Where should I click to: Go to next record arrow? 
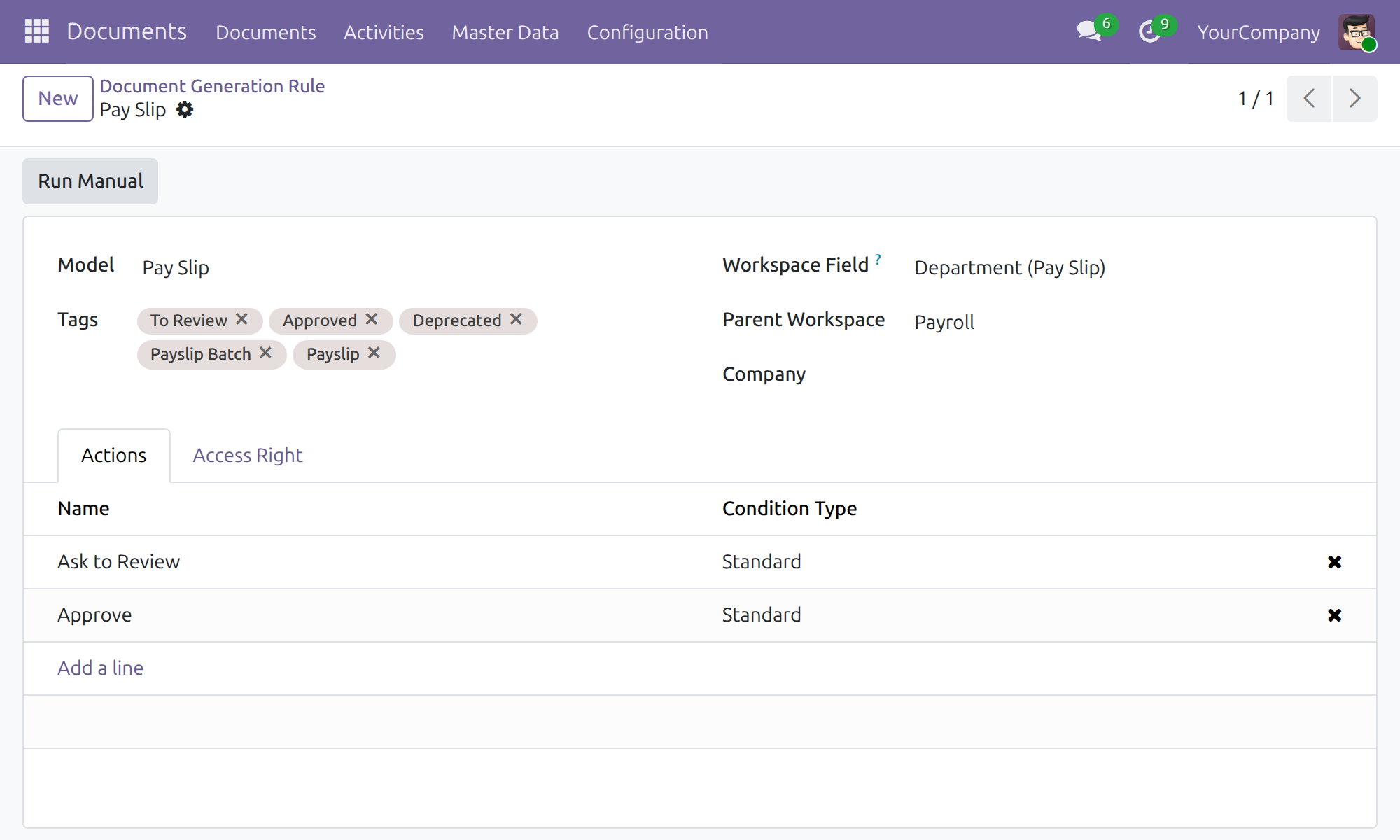point(1355,99)
